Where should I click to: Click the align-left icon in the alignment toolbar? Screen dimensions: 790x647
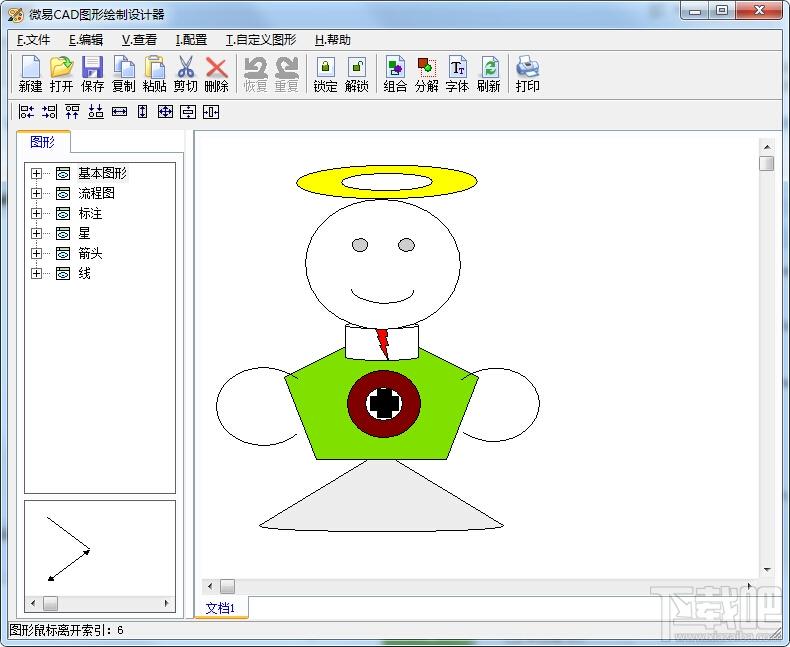(x=26, y=112)
